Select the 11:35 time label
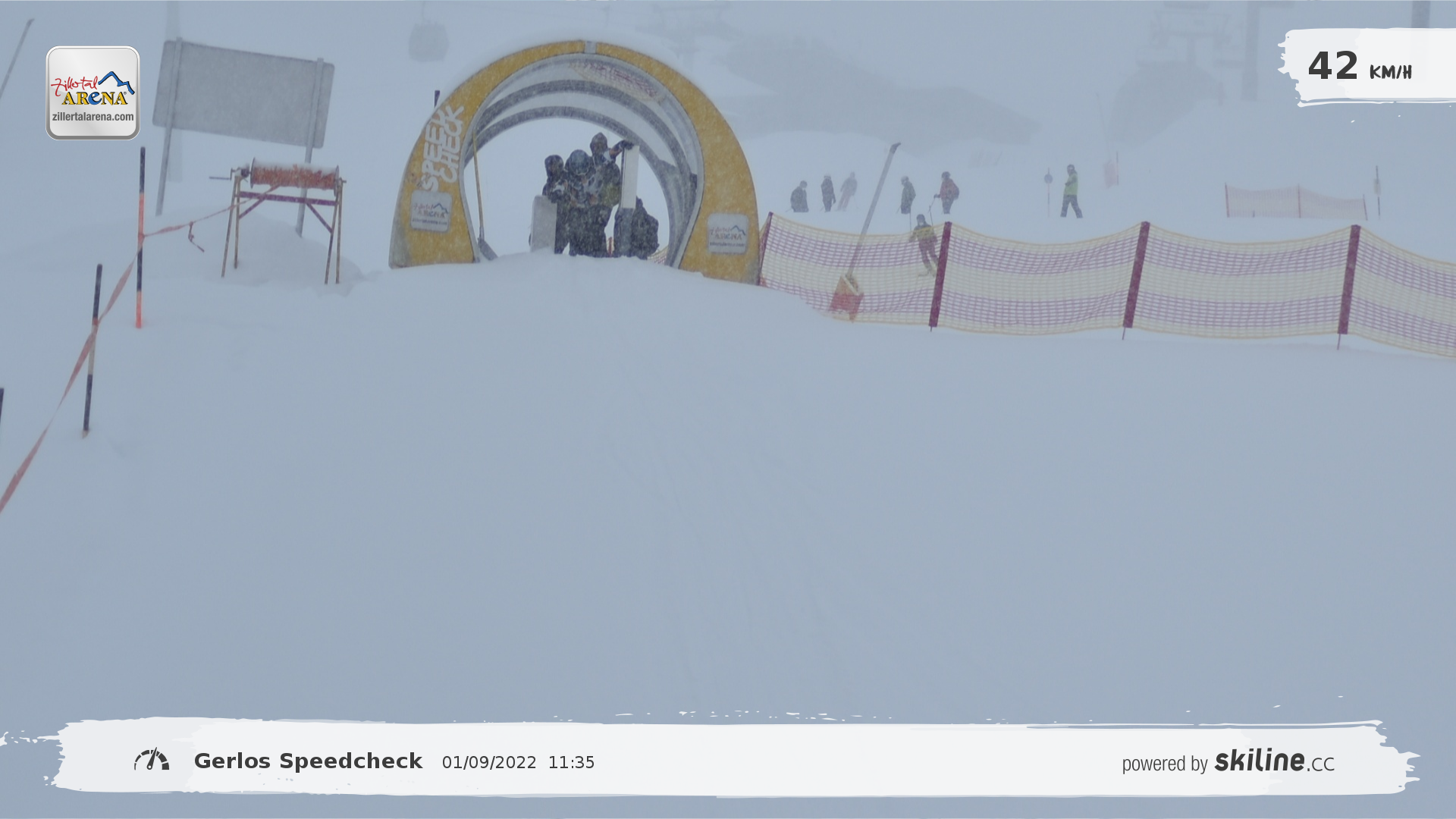The image size is (1456, 819). coord(571,763)
